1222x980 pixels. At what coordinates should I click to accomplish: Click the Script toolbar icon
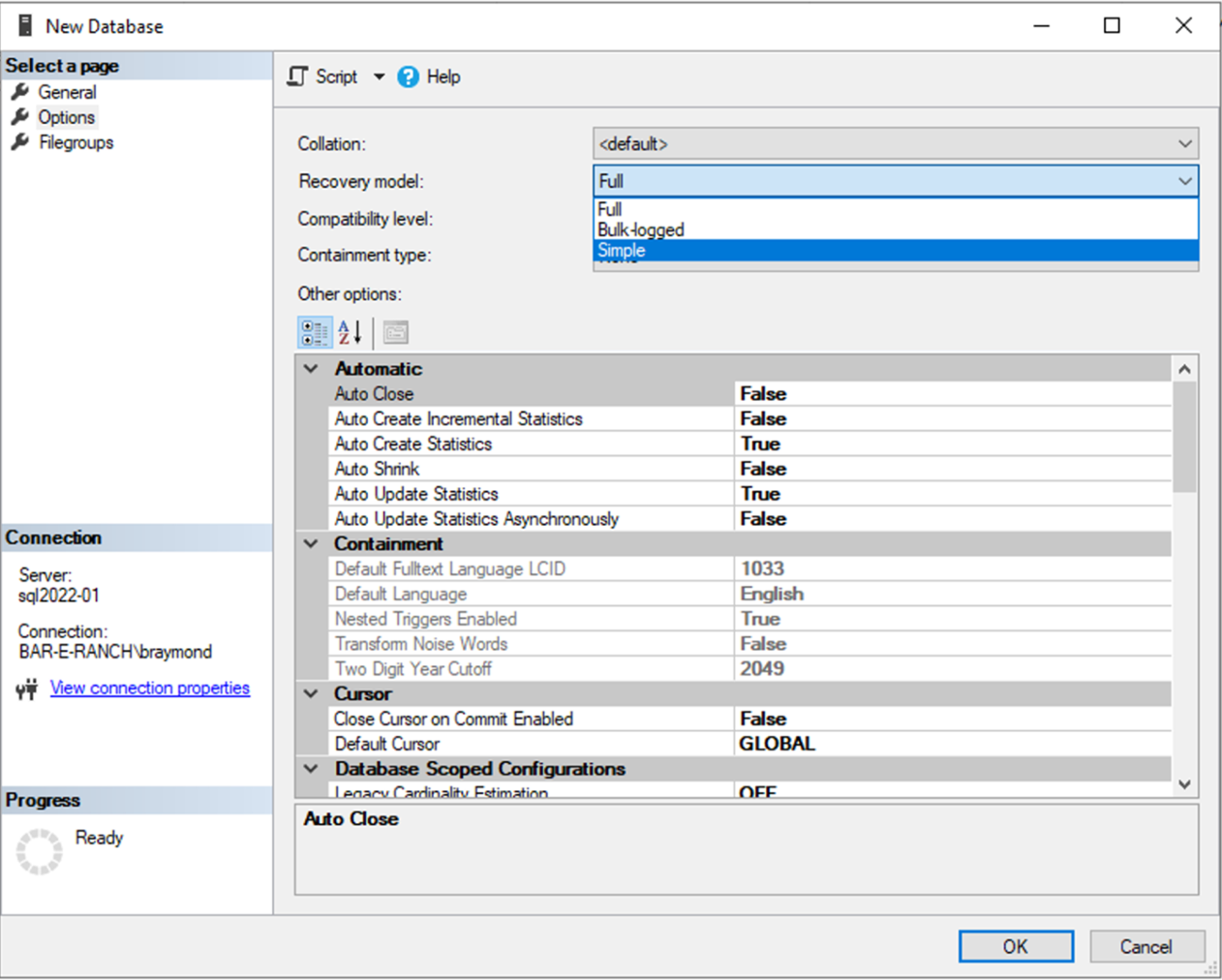pos(298,77)
